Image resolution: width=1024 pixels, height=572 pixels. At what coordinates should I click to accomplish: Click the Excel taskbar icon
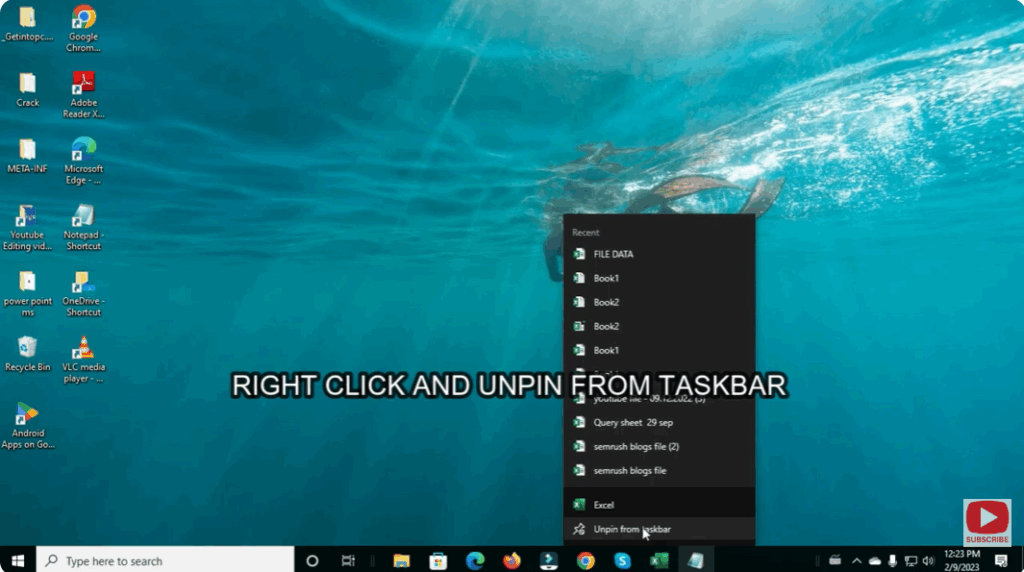[x=659, y=560]
